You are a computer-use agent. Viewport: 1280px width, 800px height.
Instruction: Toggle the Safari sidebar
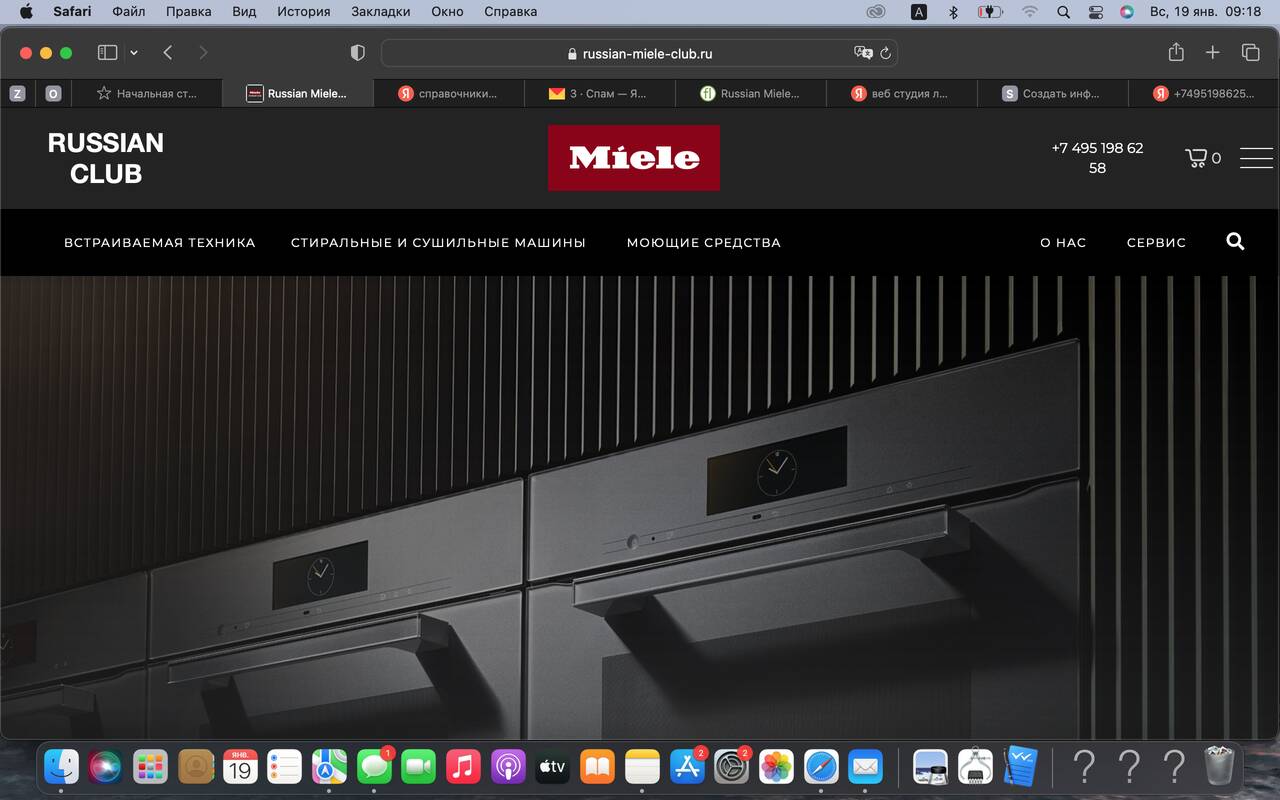tap(107, 53)
